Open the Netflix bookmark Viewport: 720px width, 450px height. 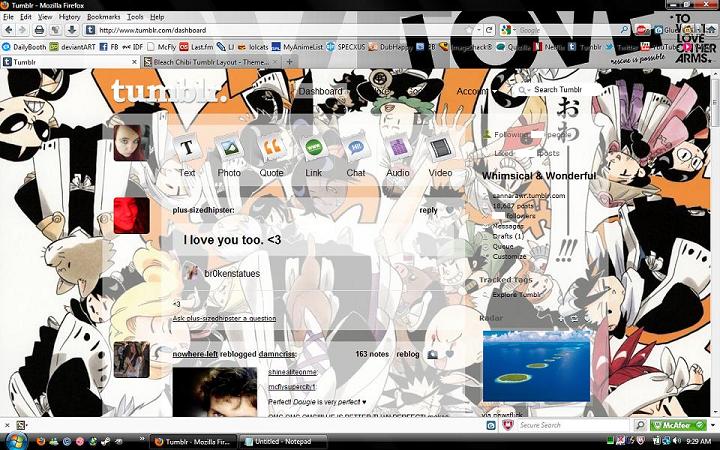[549, 47]
